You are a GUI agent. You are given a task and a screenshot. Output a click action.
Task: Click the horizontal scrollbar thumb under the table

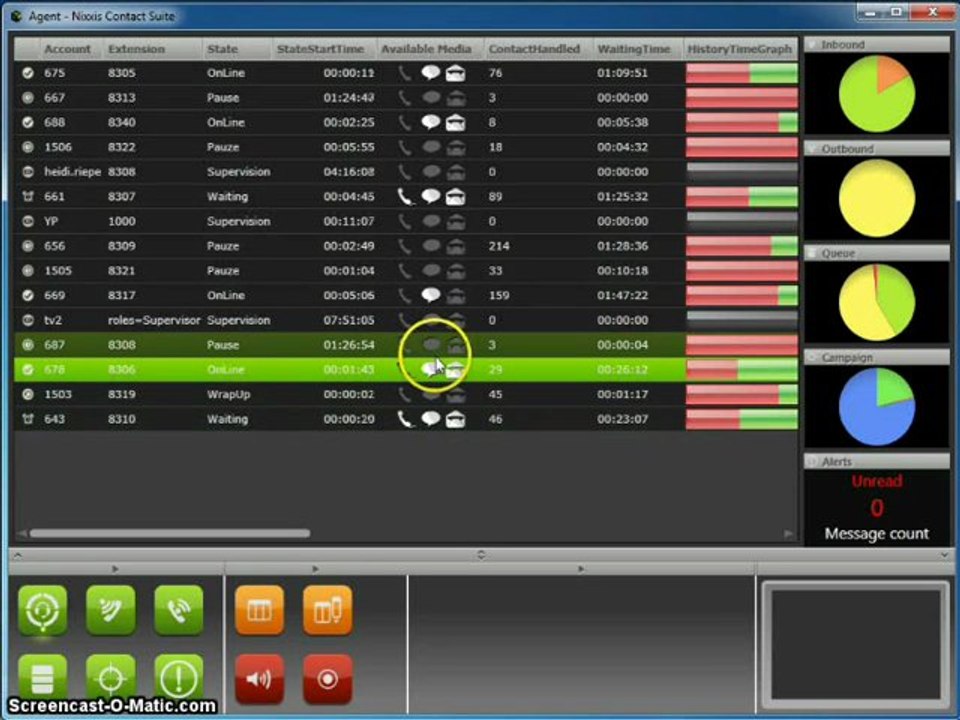tap(170, 533)
